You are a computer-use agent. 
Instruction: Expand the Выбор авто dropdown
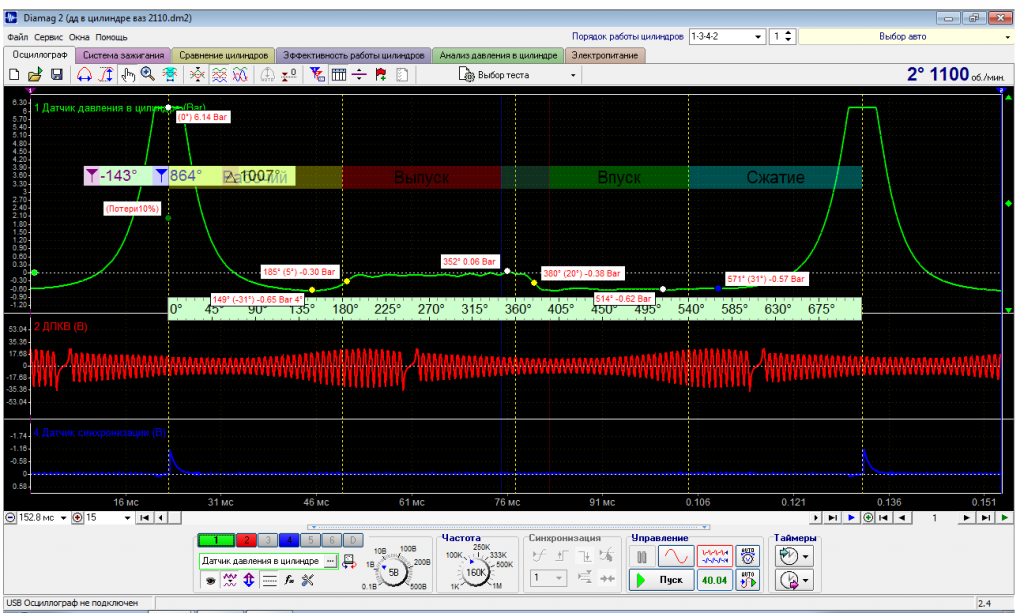click(1008, 37)
